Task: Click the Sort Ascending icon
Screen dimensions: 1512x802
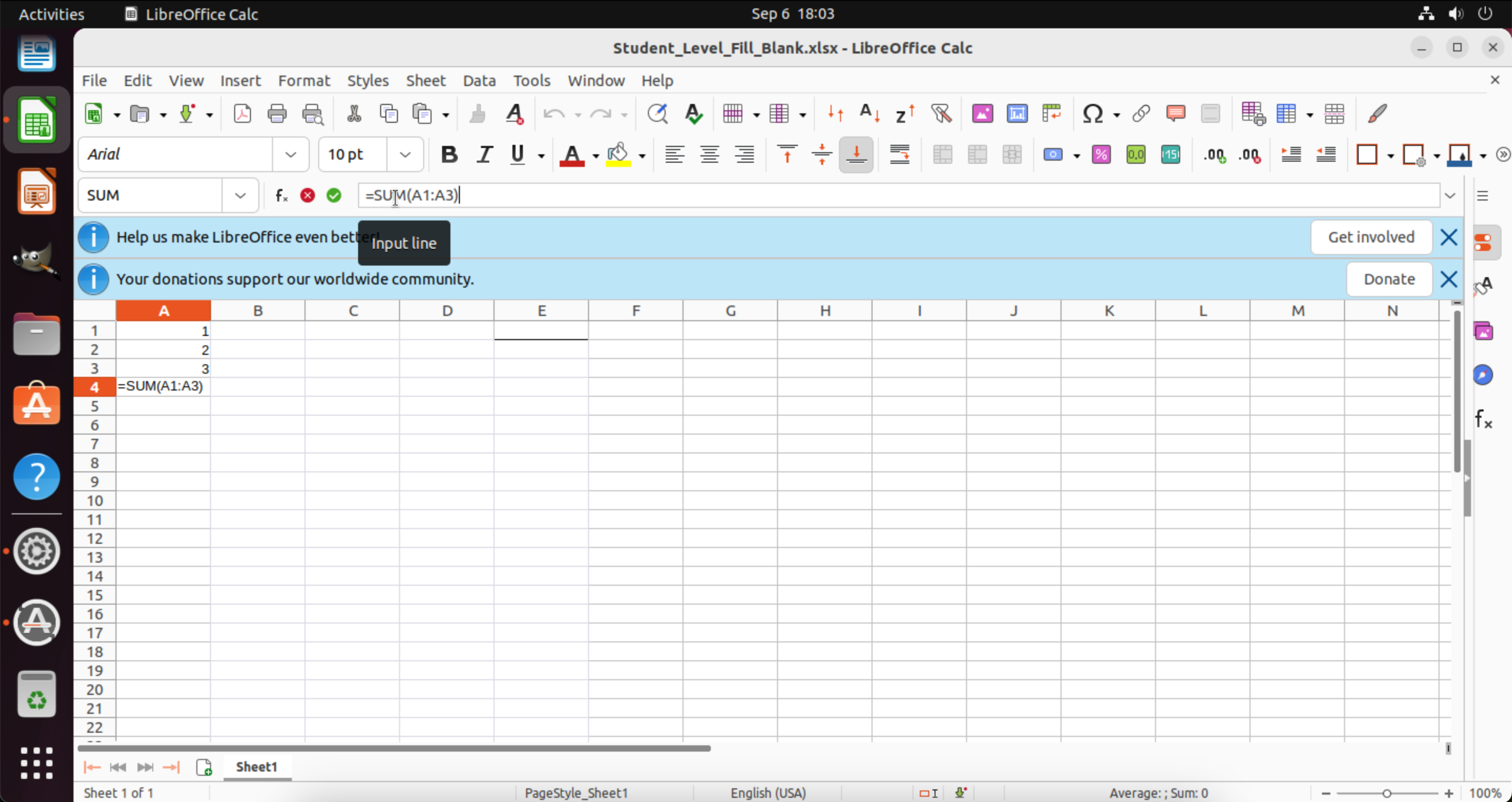Action: [869, 113]
